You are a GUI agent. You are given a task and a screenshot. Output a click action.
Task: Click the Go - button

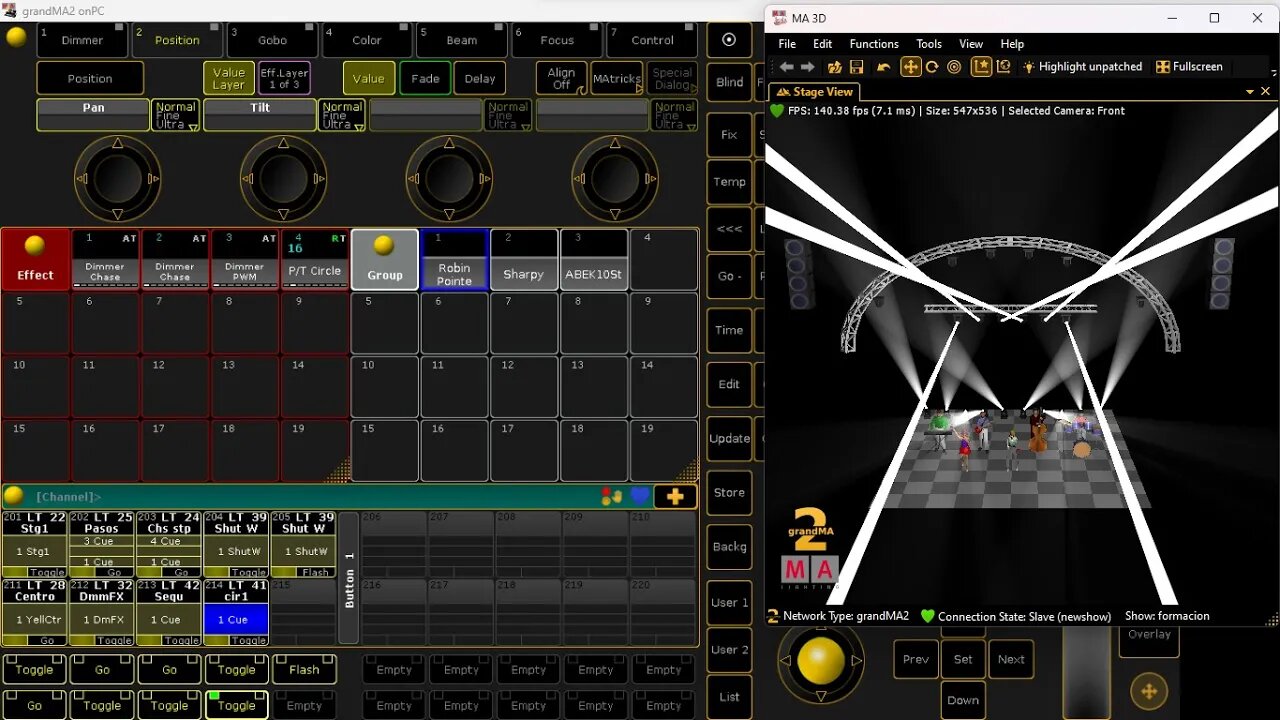729,276
